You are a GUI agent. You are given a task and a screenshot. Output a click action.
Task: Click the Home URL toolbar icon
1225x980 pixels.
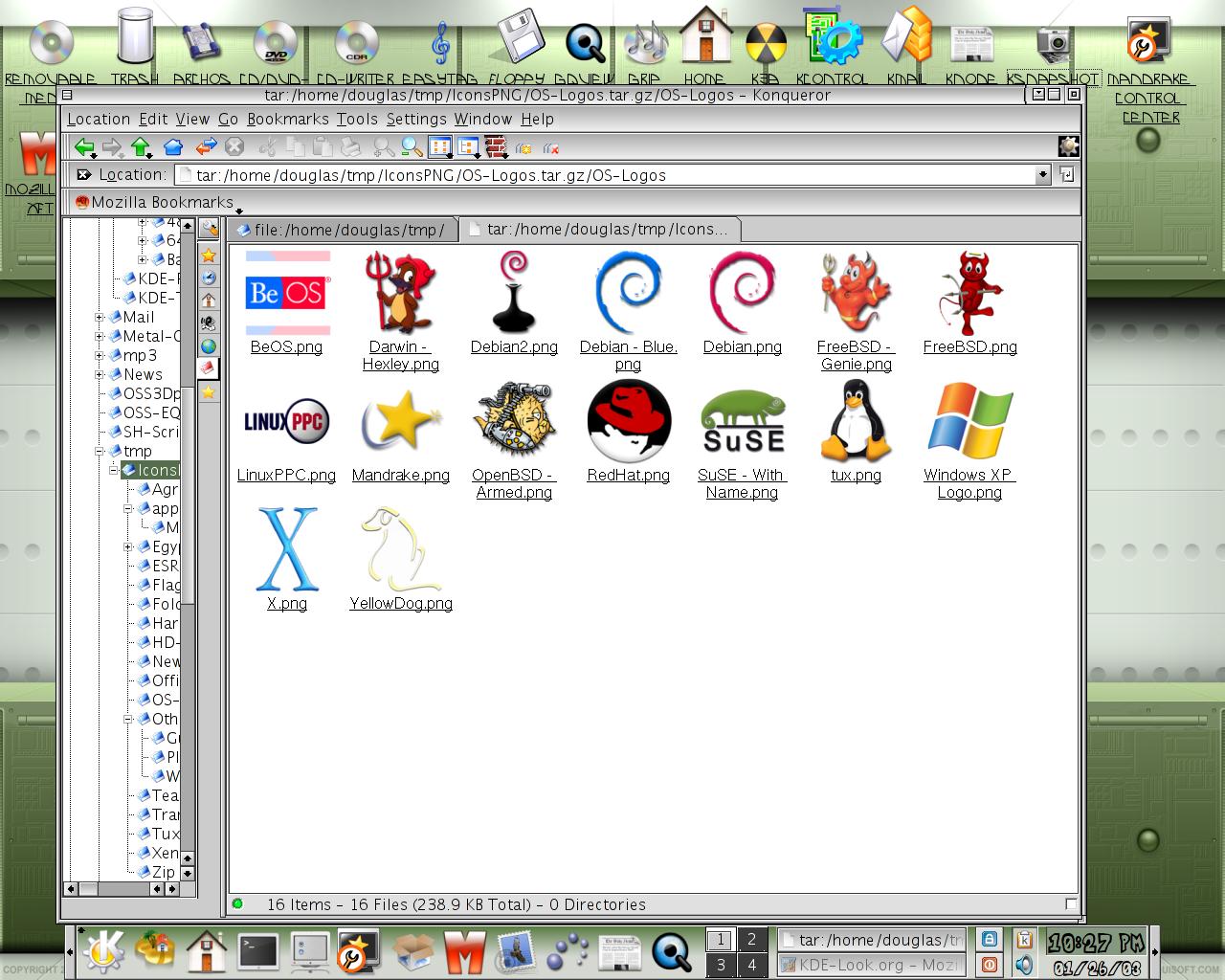[x=173, y=146]
